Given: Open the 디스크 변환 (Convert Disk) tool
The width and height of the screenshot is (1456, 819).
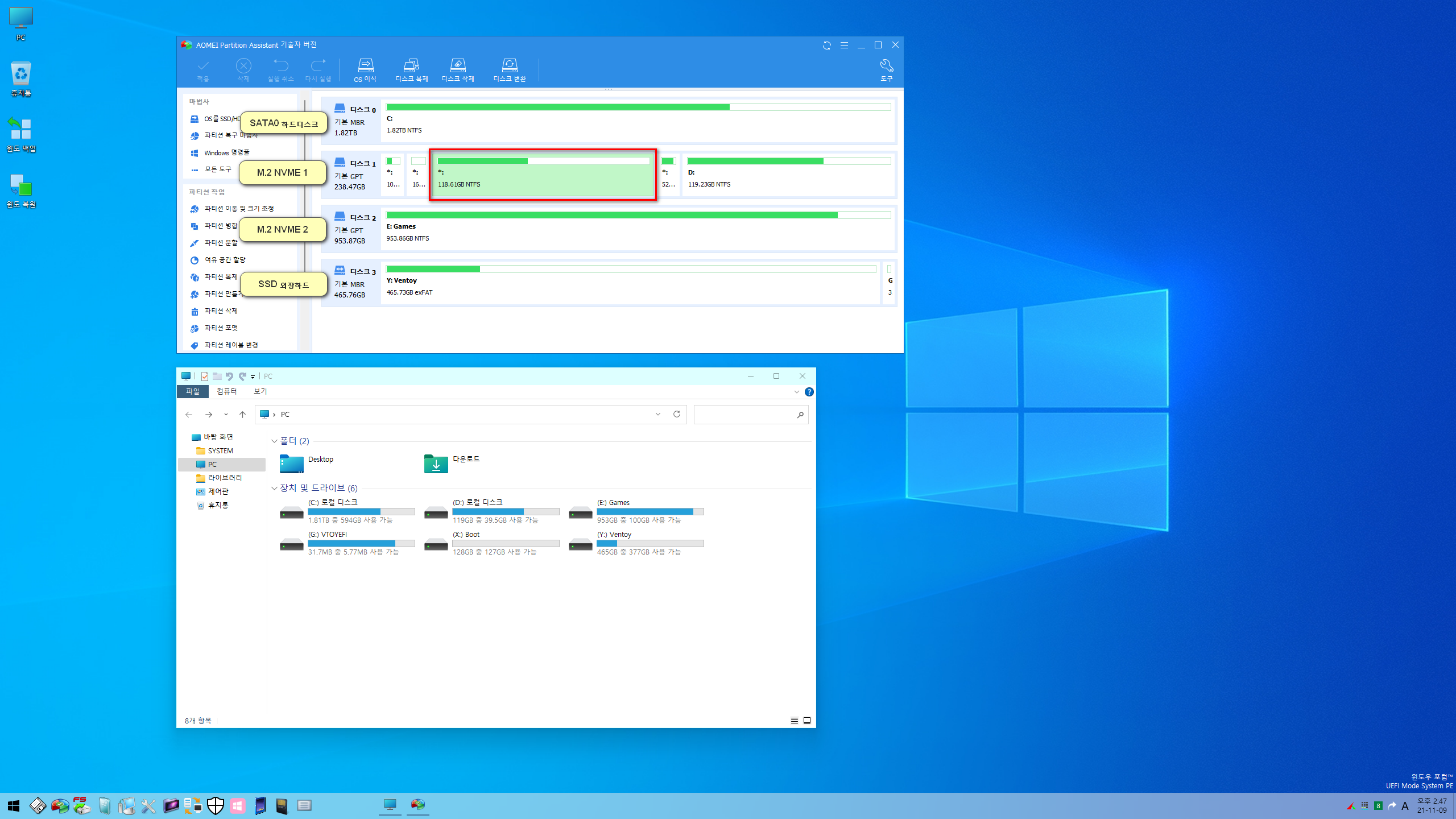Looking at the screenshot, I should (x=510, y=70).
